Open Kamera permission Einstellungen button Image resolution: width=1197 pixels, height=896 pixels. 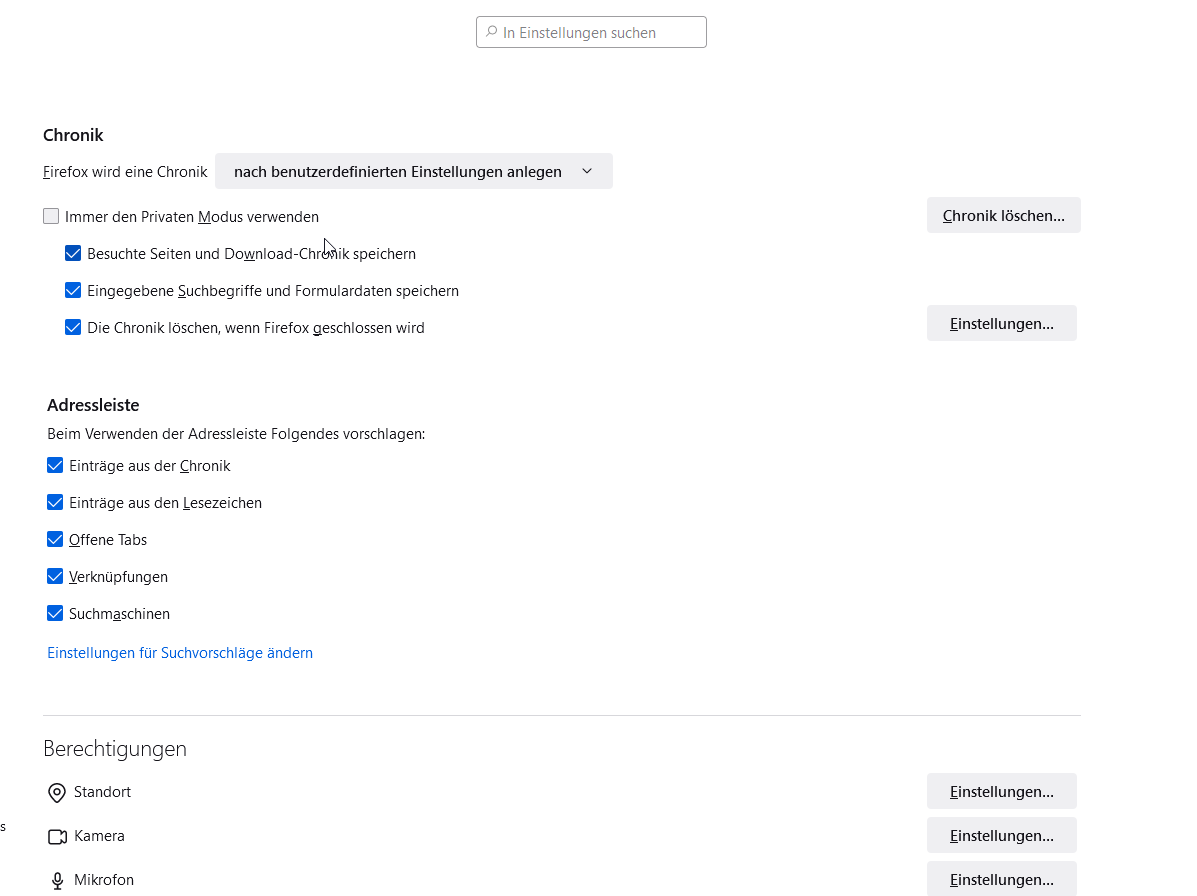(1001, 835)
